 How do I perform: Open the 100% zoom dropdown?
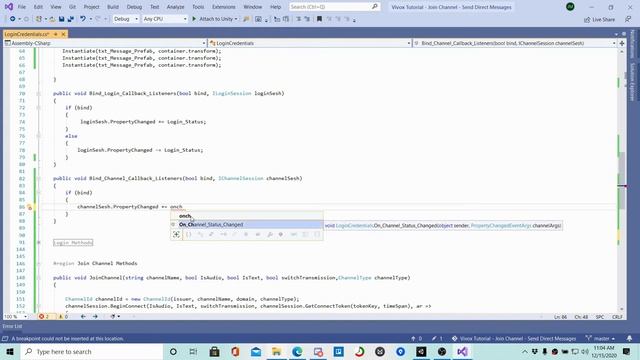[16, 317]
